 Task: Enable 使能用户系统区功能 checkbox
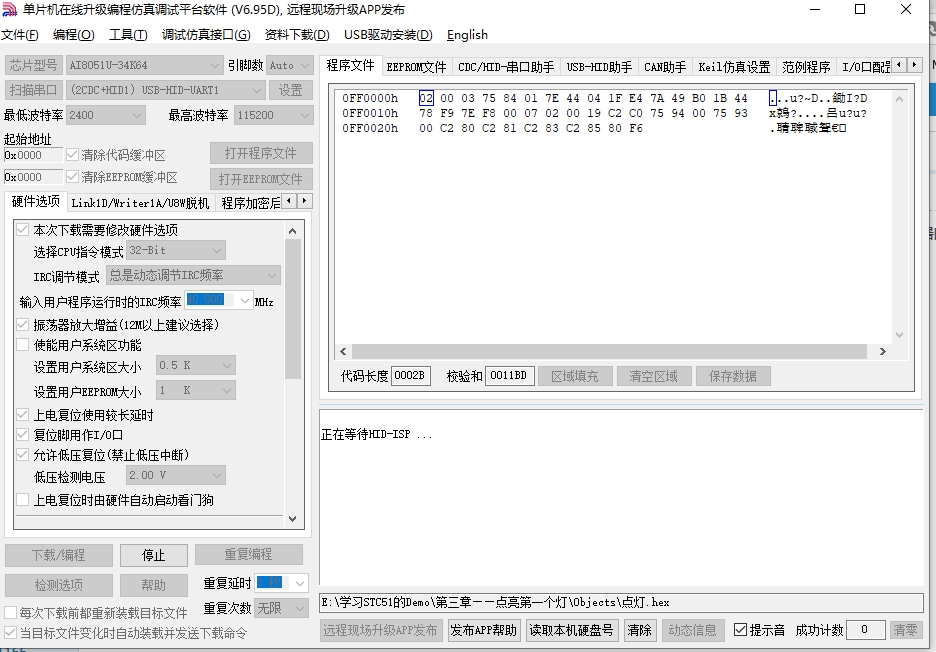pos(23,345)
